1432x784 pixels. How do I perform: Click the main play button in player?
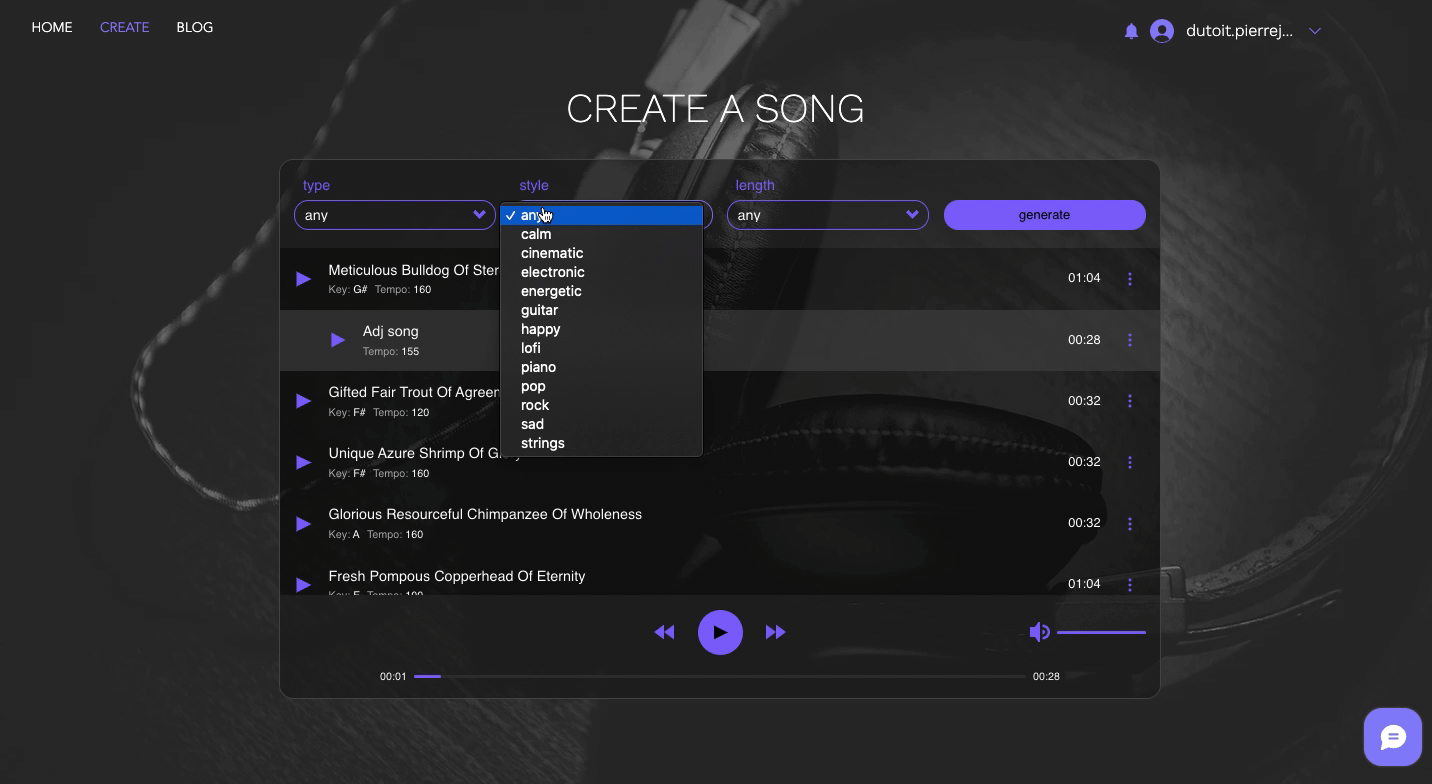coord(720,632)
